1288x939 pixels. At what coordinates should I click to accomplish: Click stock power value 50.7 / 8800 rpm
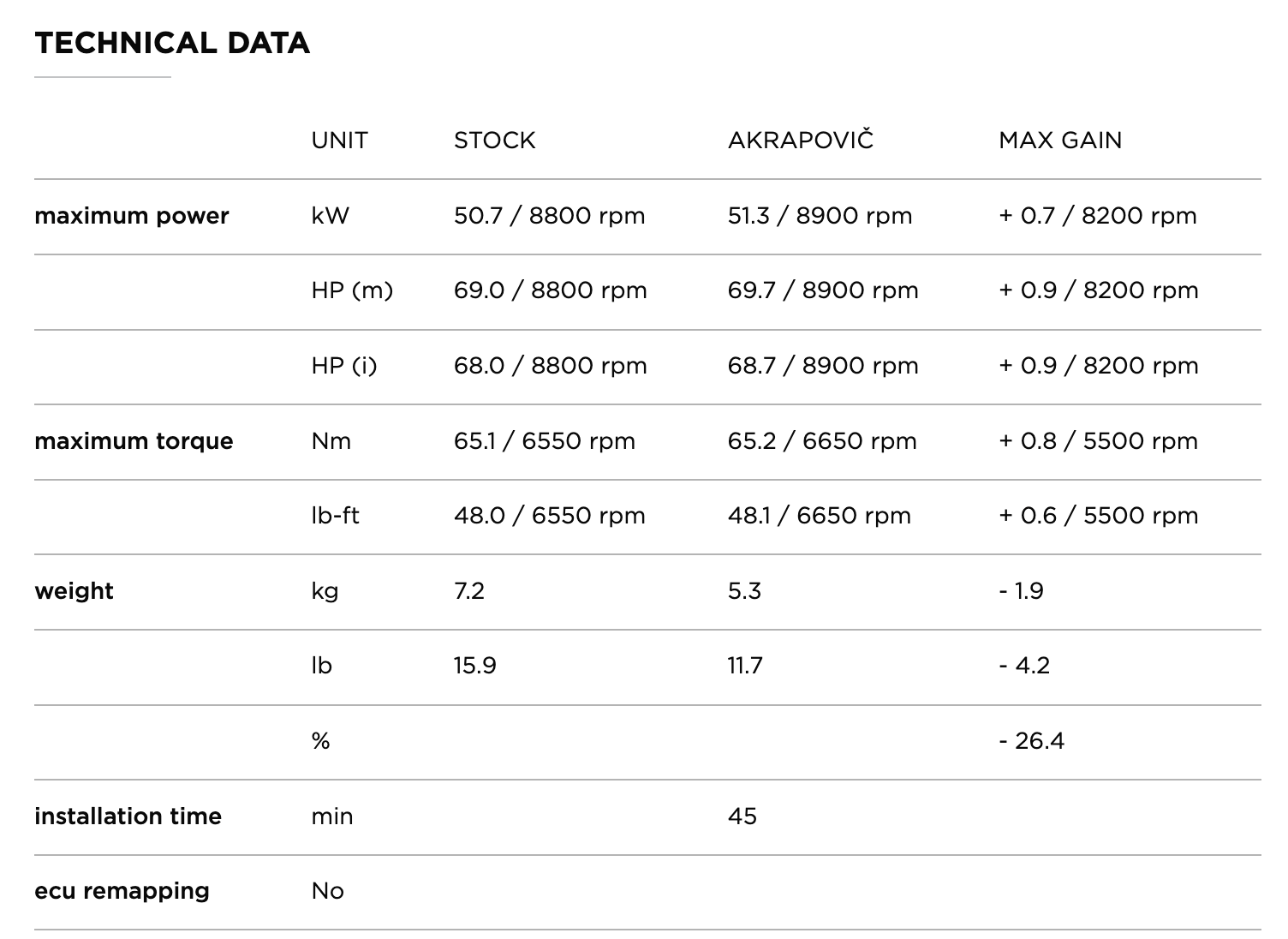click(x=549, y=216)
